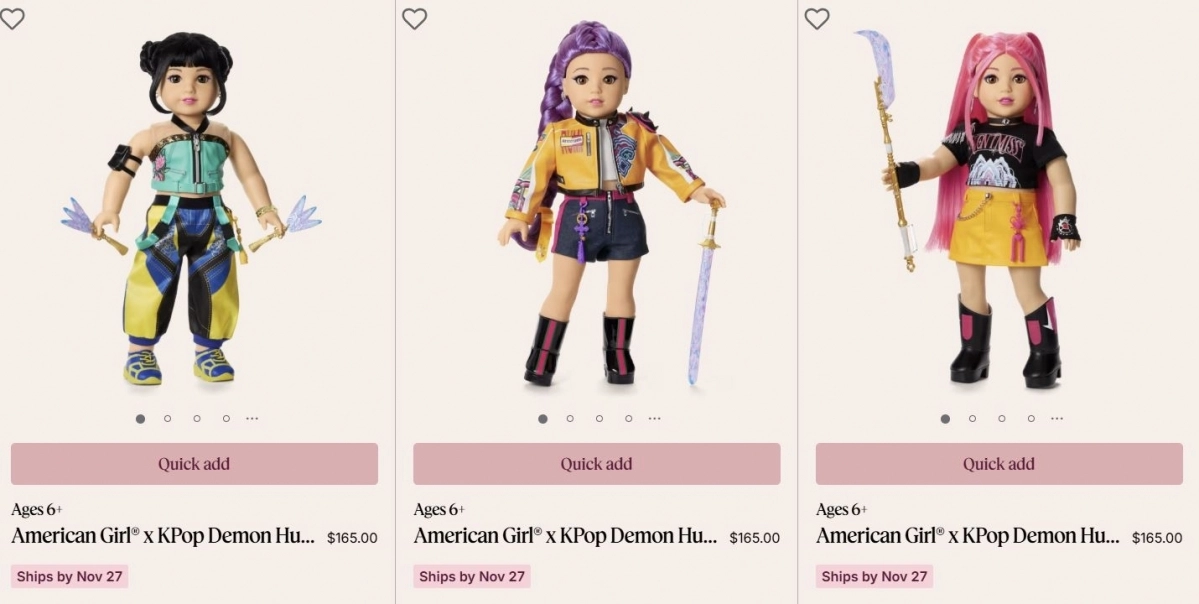The height and width of the screenshot is (604, 1199).
Task: Expand more image dots for pink-haired doll
Action: click(1057, 419)
